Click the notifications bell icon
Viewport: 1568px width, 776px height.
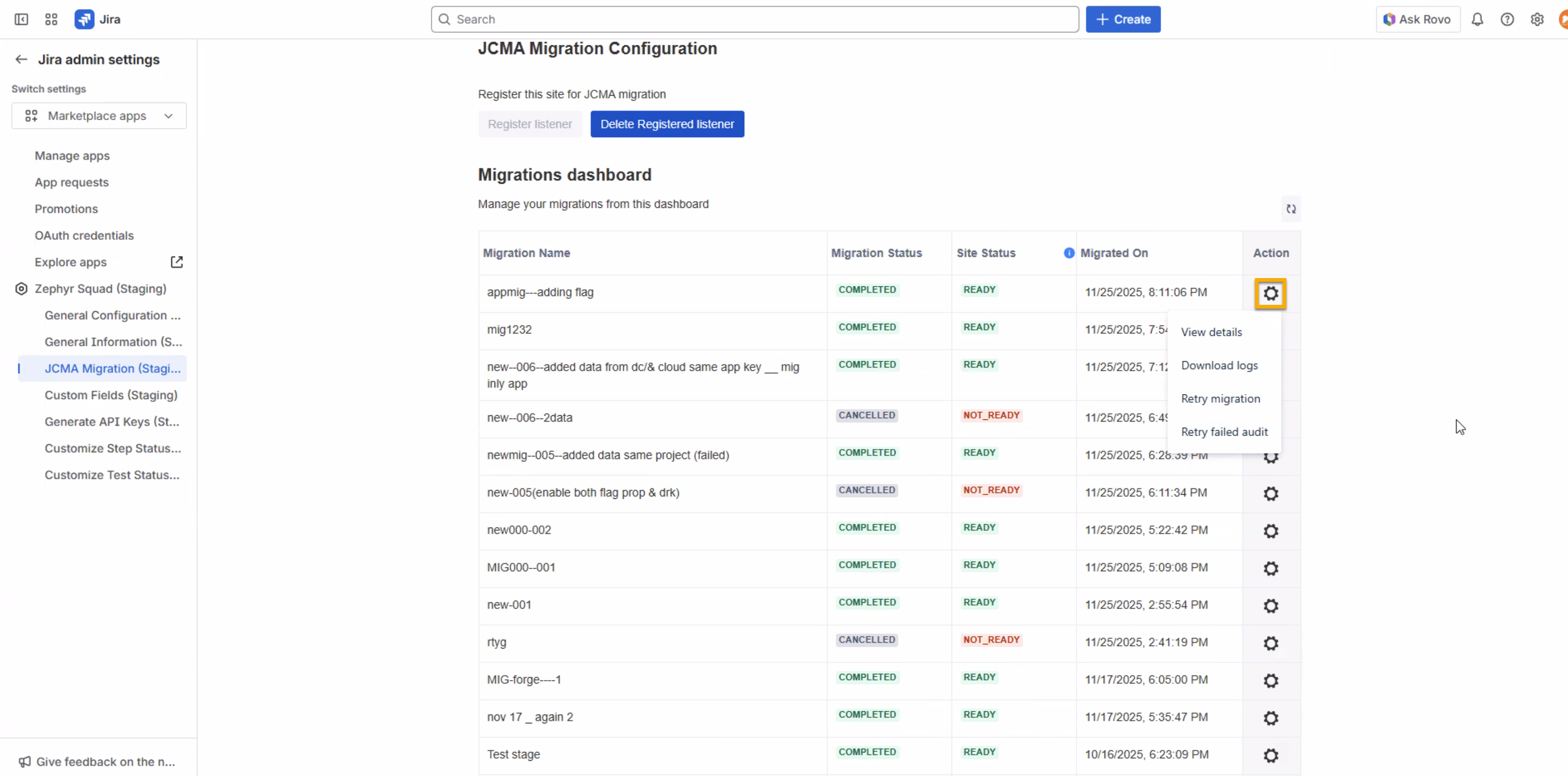[x=1477, y=19]
